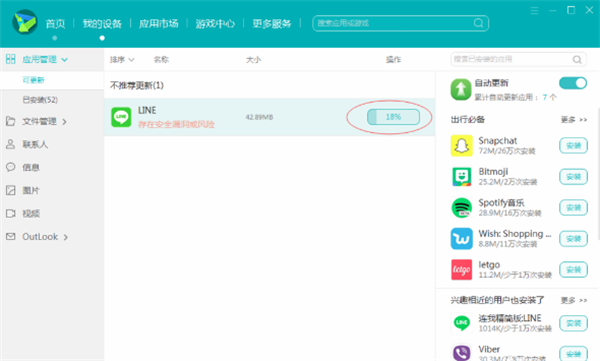Image resolution: width=600 pixels, height=361 pixels.
Task: Click the Snapchat app name
Action: pos(497,140)
